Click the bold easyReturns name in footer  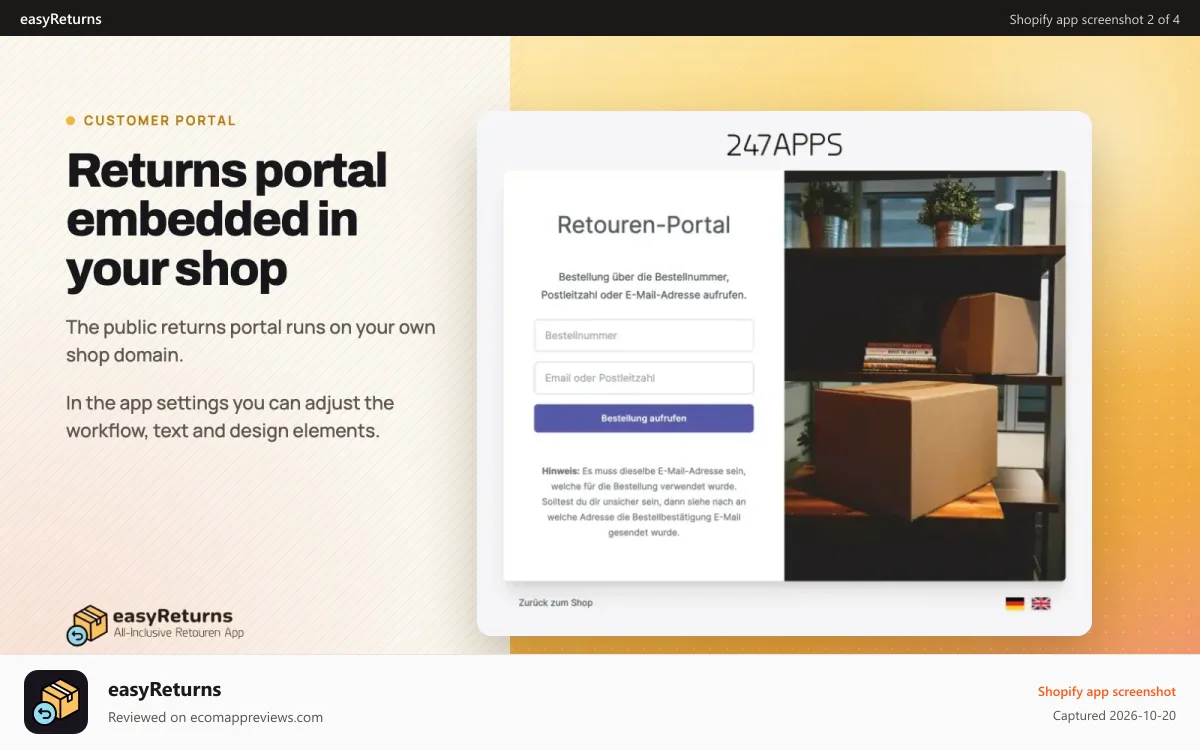coord(165,690)
